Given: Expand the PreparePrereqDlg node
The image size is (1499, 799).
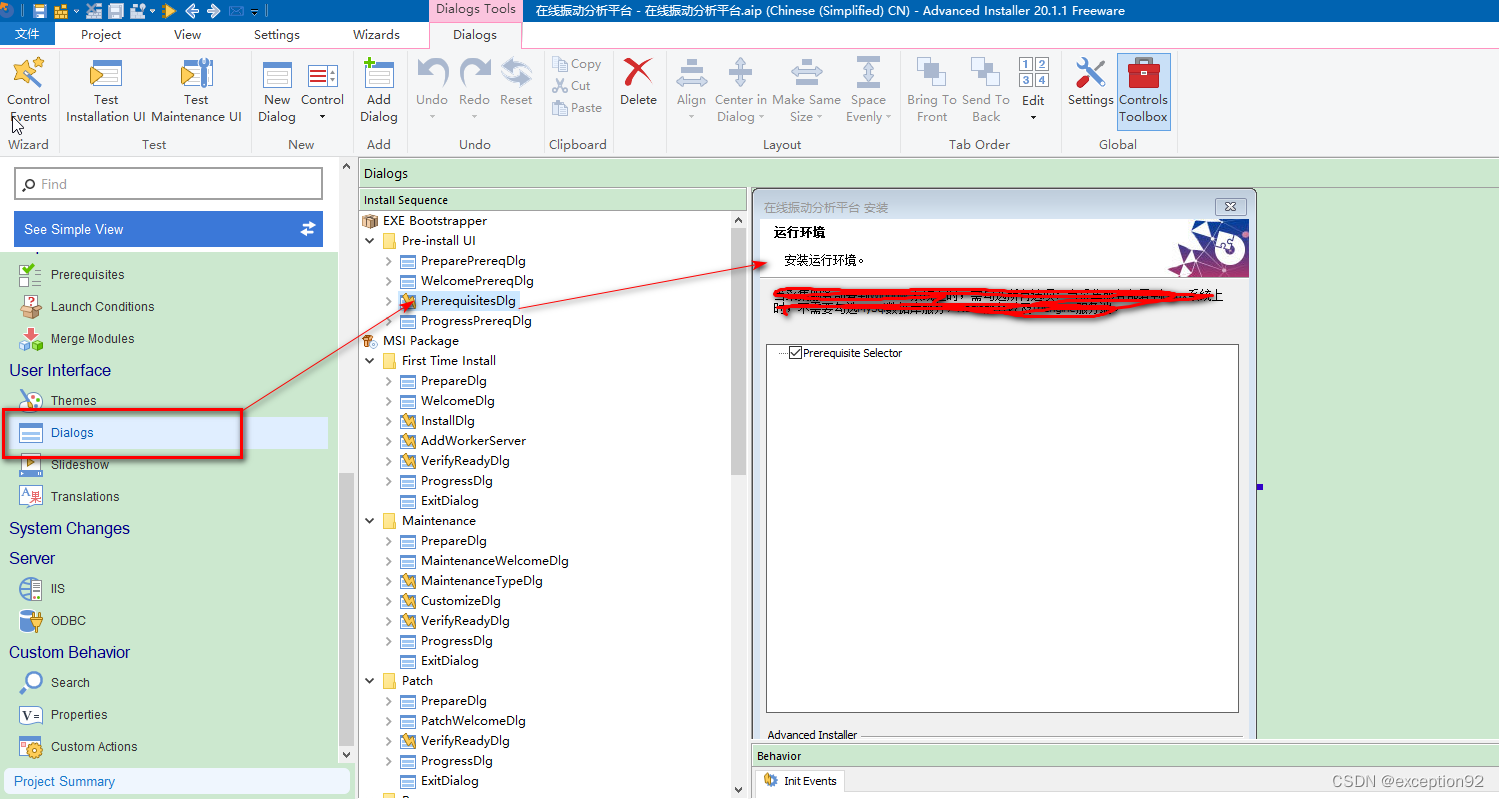Looking at the screenshot, I should coord(389,261).
